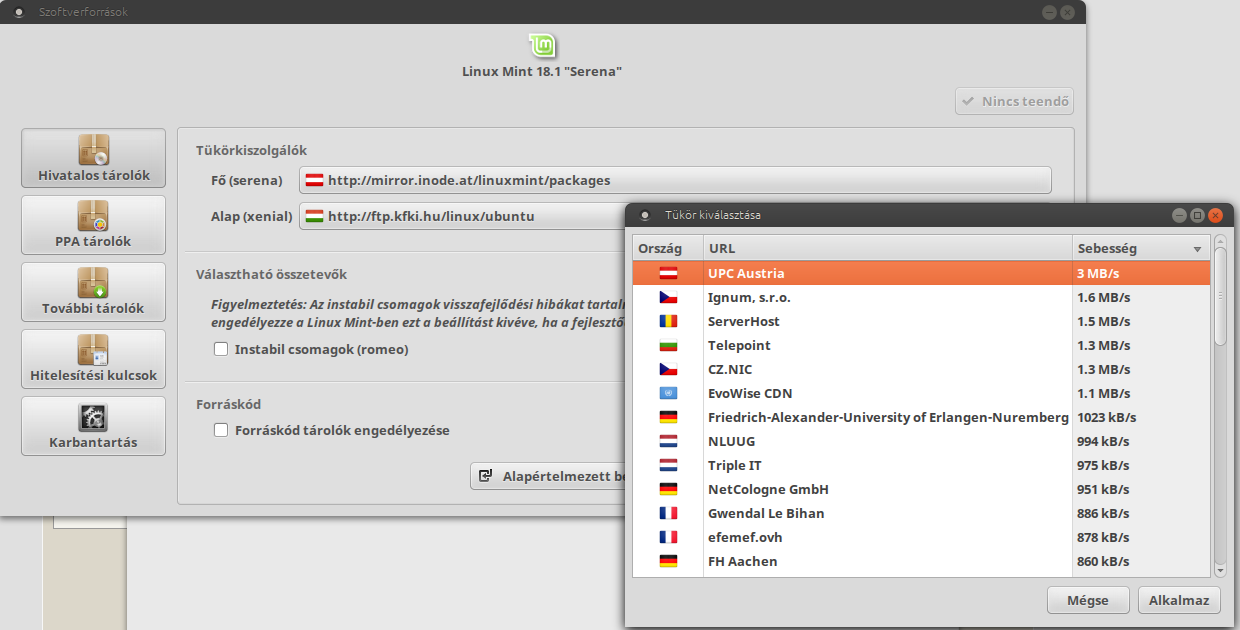Click the Szoftverforrások titlebar menu icon
Viewport: 1240px width, 630px height.
20,12
